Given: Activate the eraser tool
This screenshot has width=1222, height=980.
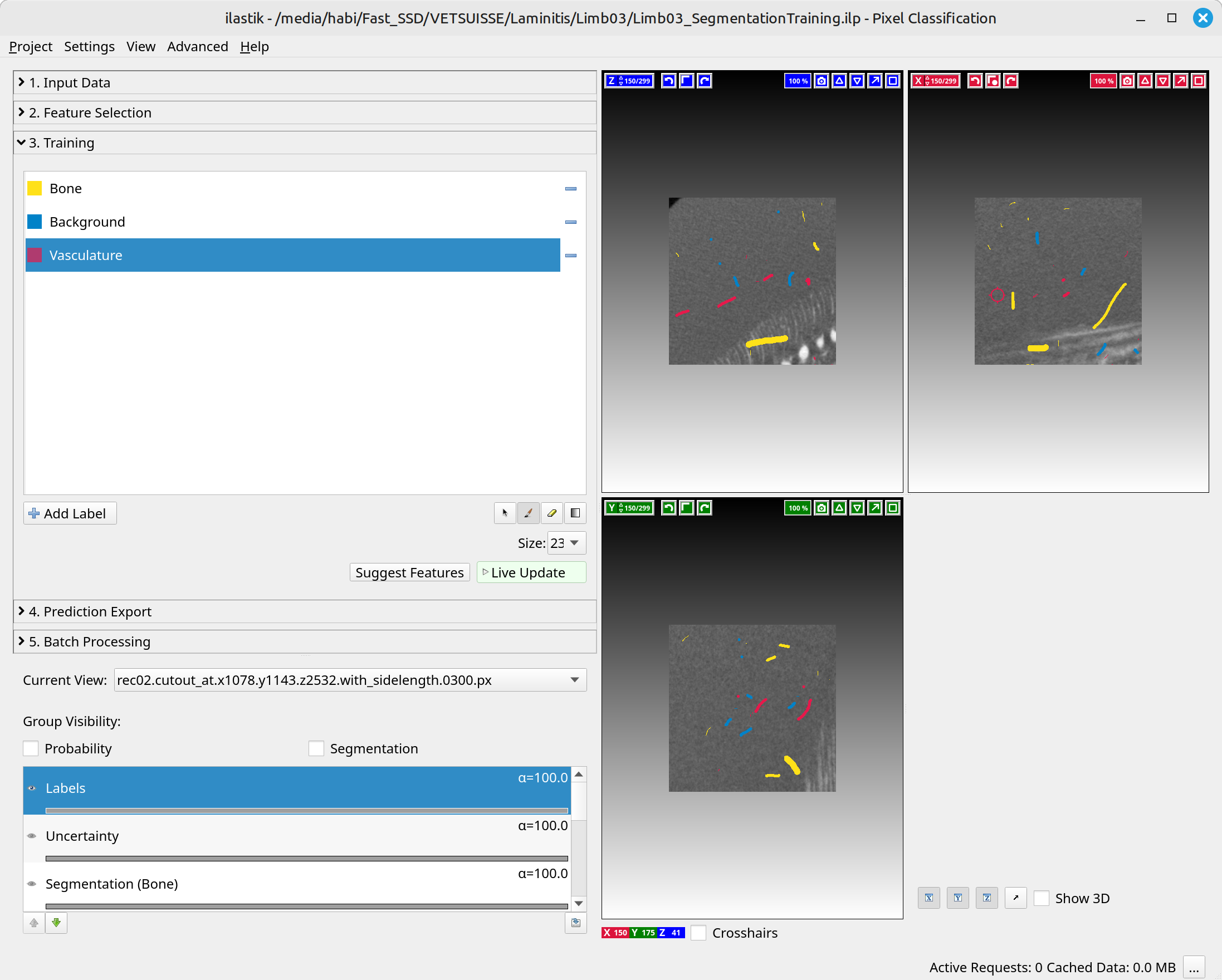Looking at the screenshot, I should coord(551,513).
